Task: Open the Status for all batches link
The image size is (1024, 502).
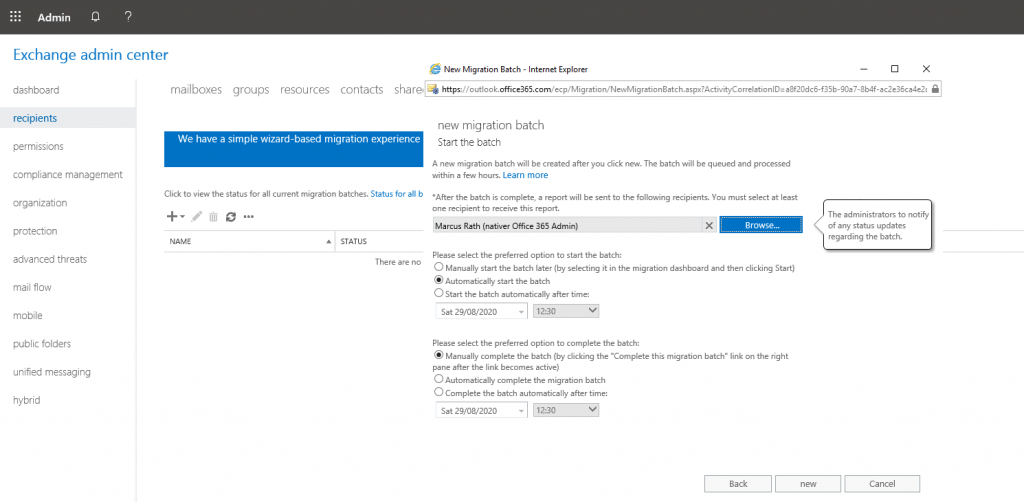Action: pyautogui.click(x=396, y=194)
